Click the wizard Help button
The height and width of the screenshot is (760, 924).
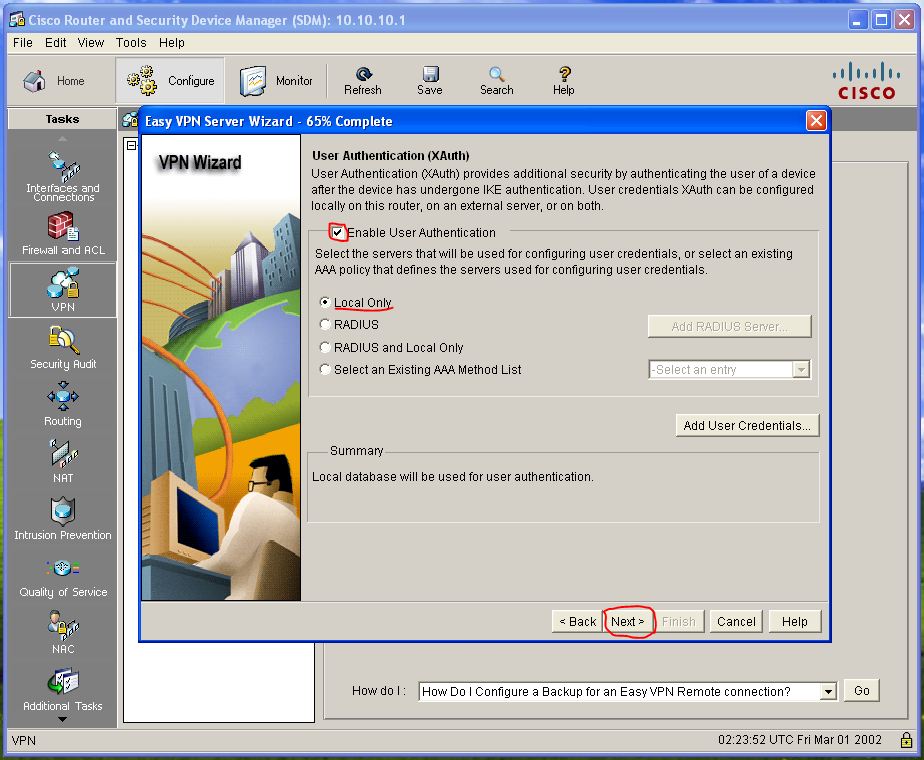[795, 622]
